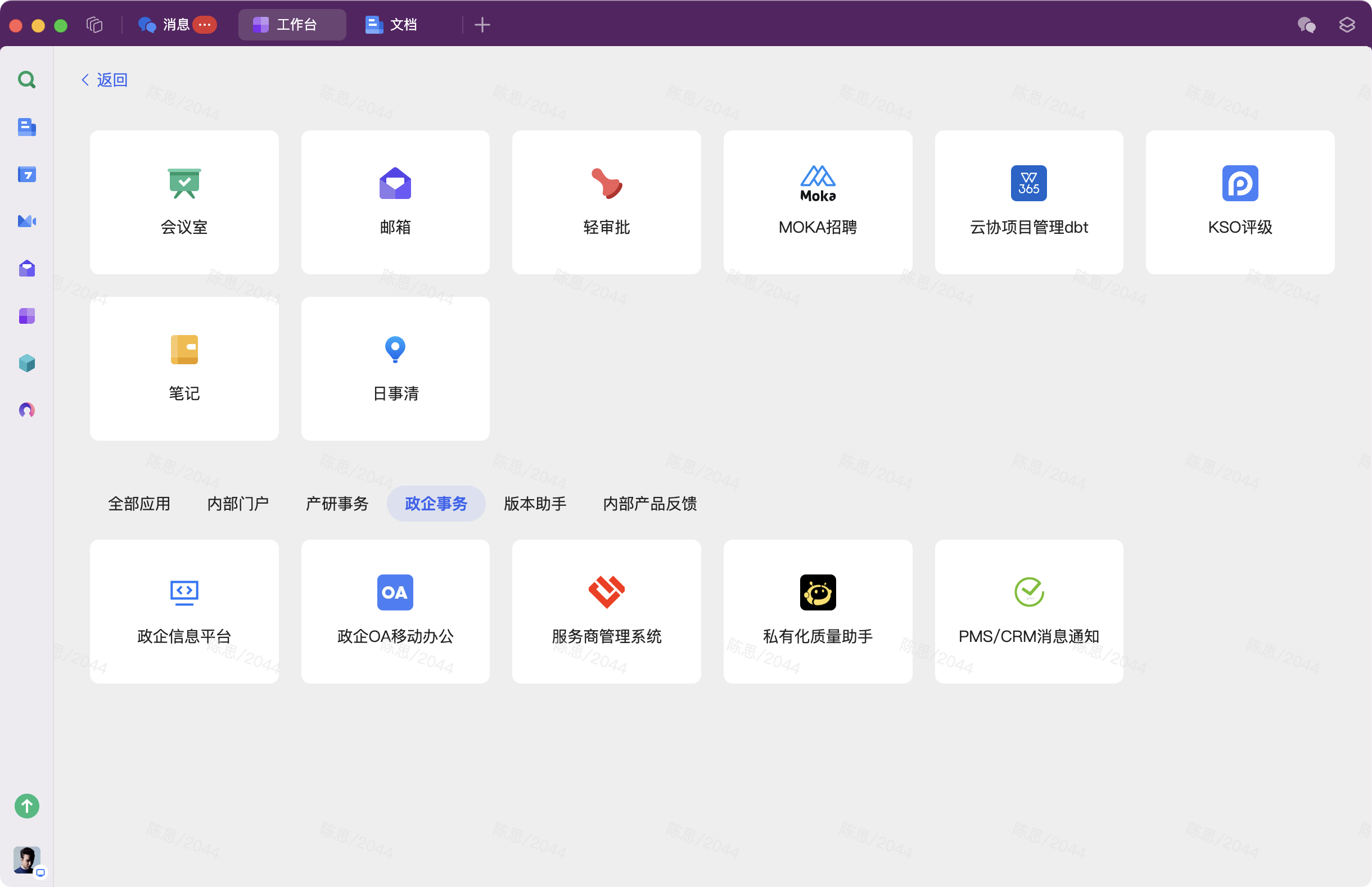Launch the 轻审批 stamp app
The width and height of the screenshot is (1372, 887).
coord(606,202)
